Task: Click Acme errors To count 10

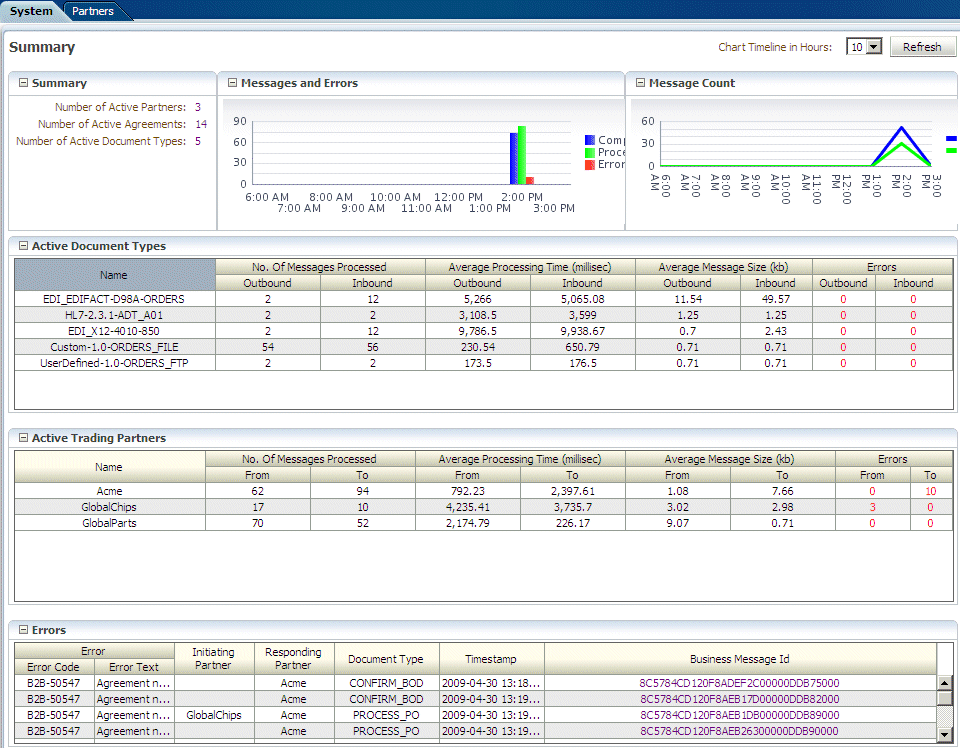Action: pyautogui.click(x=930, y=491)
